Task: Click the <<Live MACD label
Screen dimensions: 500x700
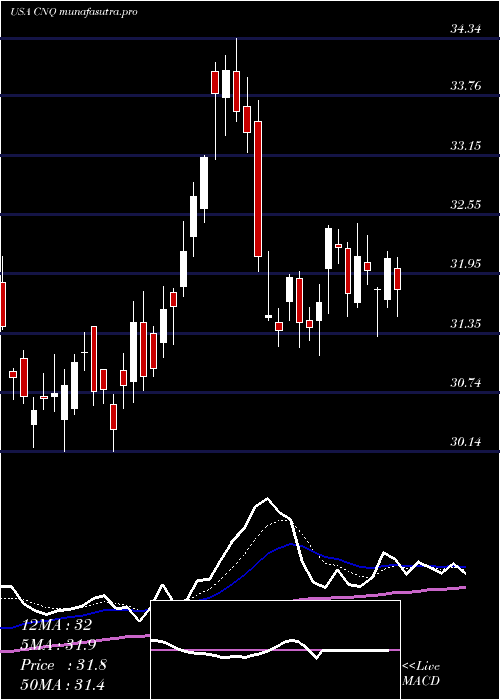Action: [421, 674]
